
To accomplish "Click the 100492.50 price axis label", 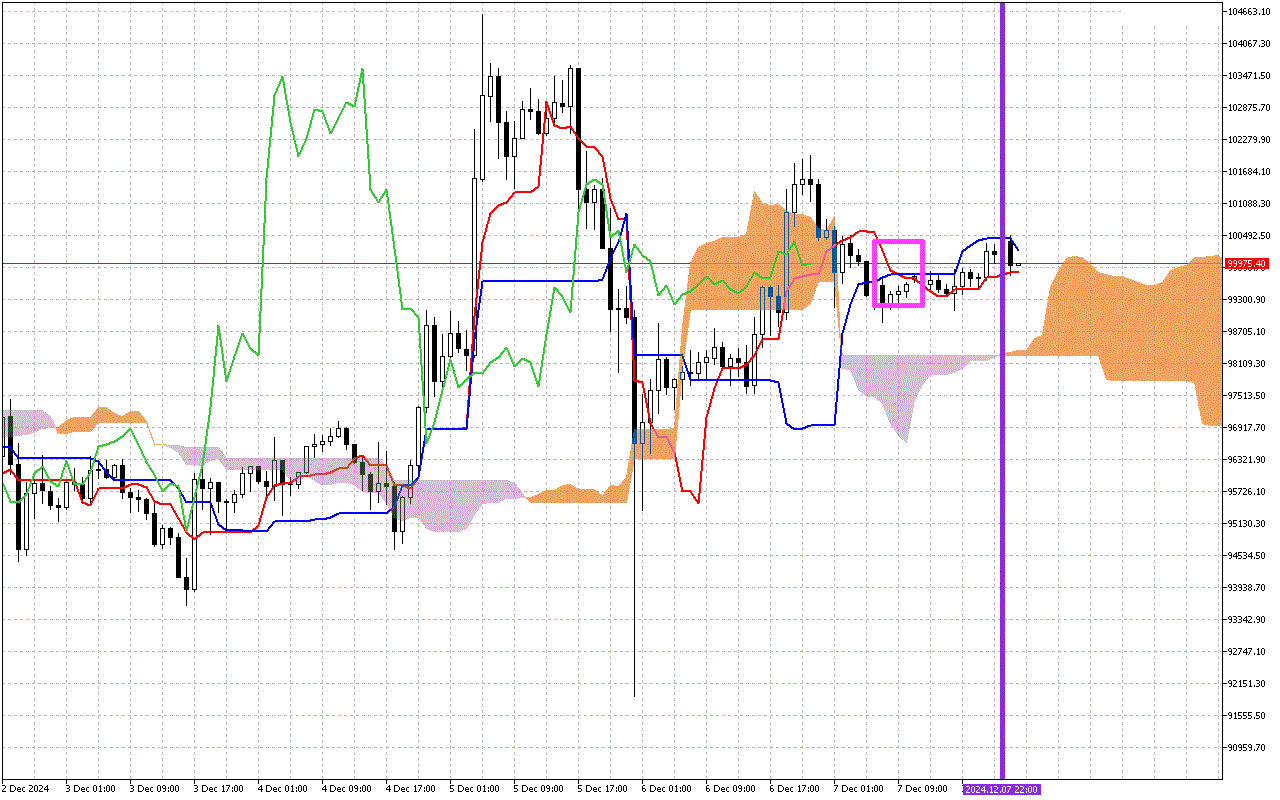I will point(1249,236).
